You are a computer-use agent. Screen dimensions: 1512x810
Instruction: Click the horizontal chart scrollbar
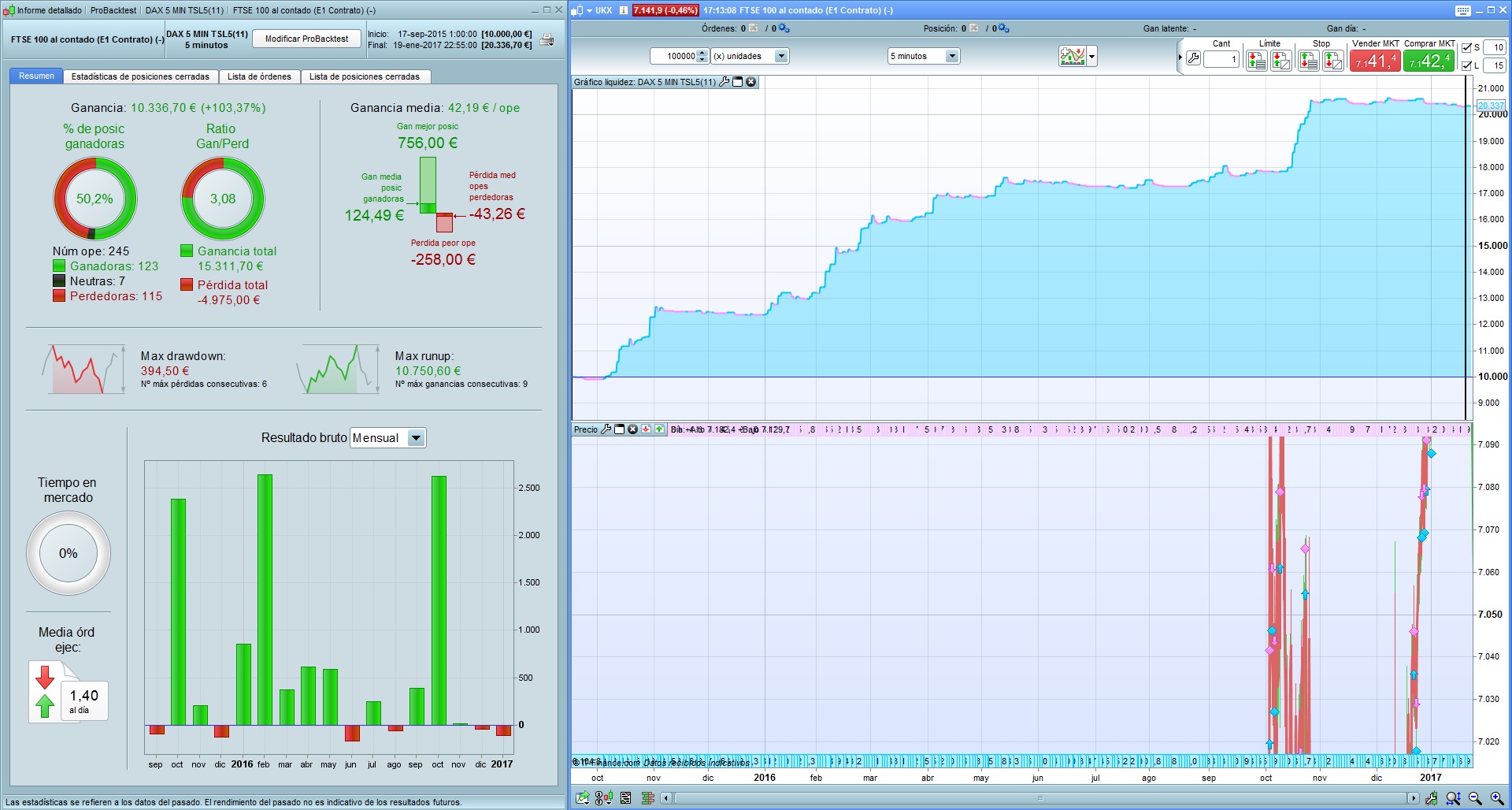tap(1039, 798)
